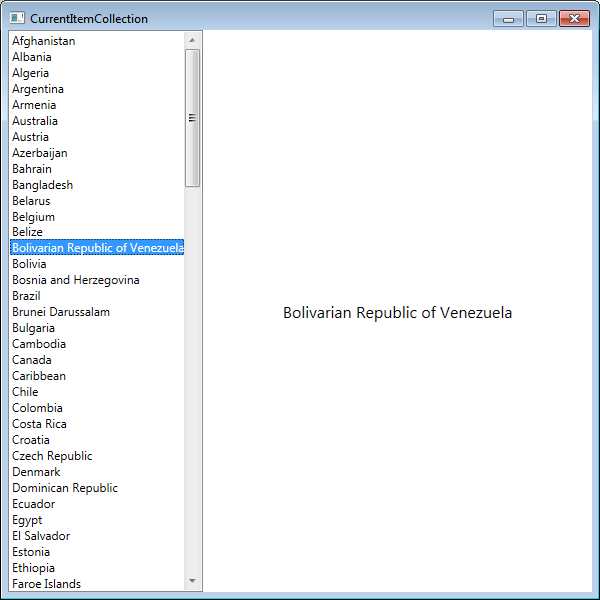600x600 pixels.
Task: Select Croatia in the list
Action: click(x=97, y=440)
